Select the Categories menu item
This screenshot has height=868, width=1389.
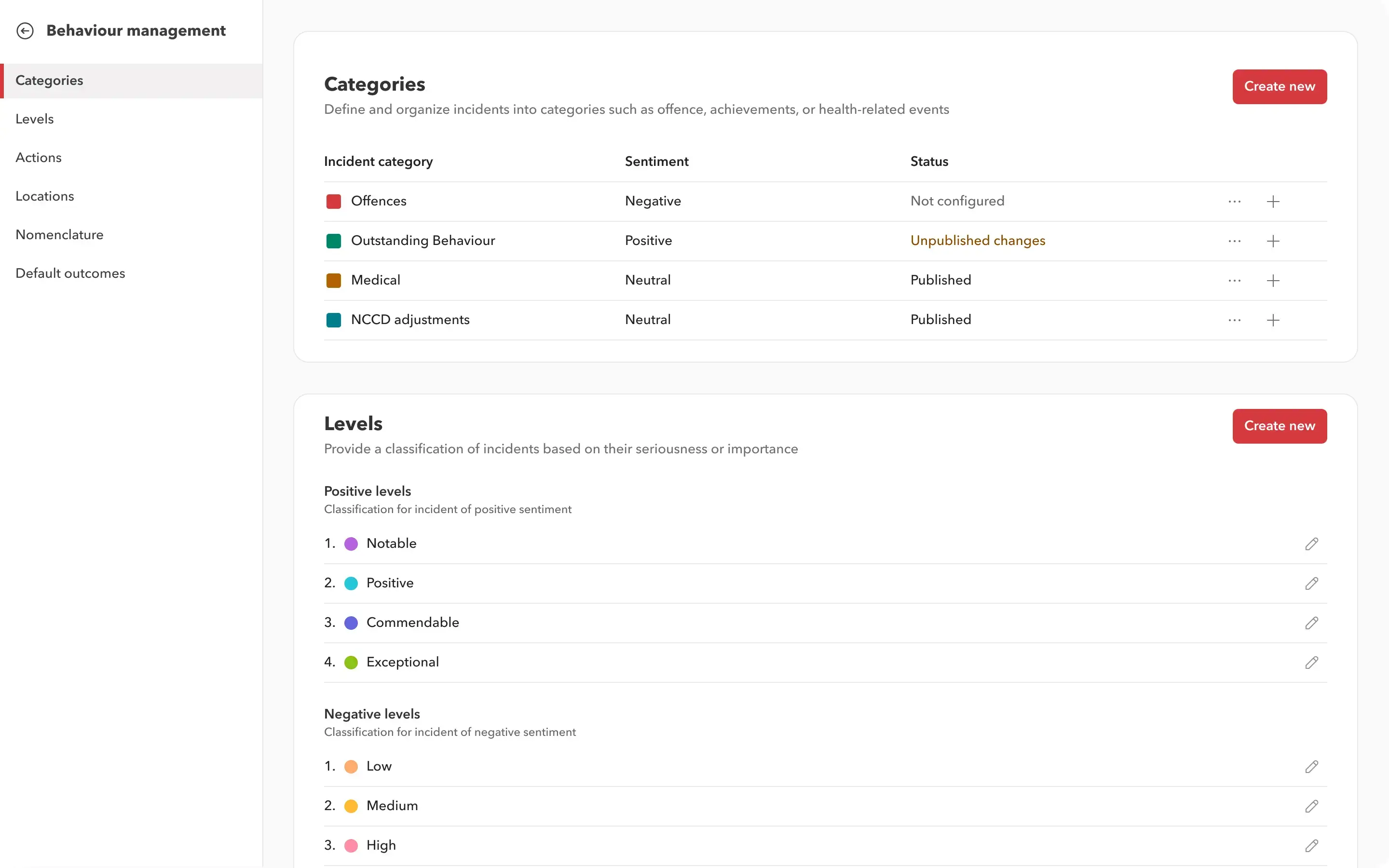(x=130, y=80)
